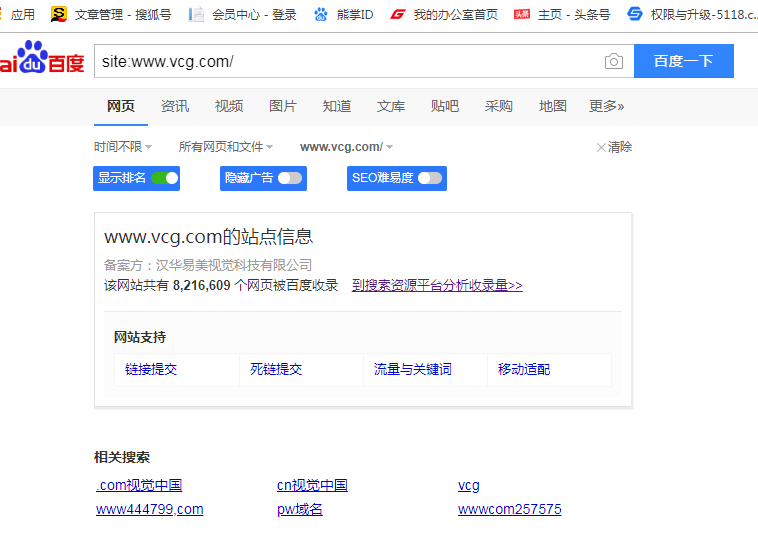Screen dimensions: 758x544
Task: Enable the SEO难易度 switch
Action: (430, 178)
